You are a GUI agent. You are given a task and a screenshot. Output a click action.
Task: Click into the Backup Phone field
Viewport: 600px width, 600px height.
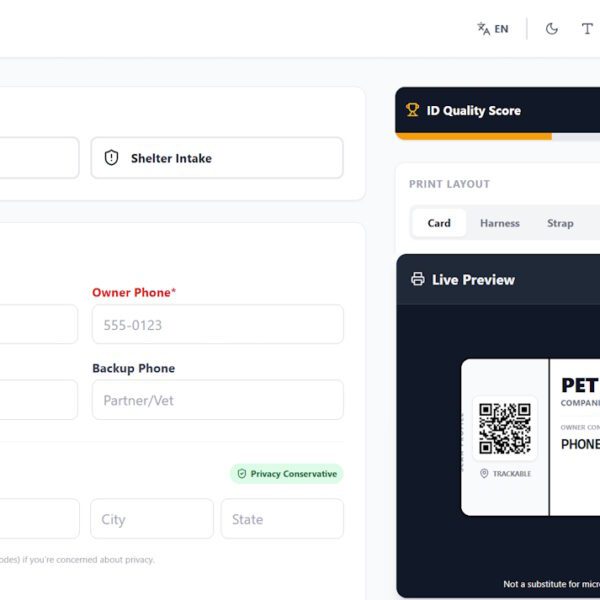click(x=217, y=400)
